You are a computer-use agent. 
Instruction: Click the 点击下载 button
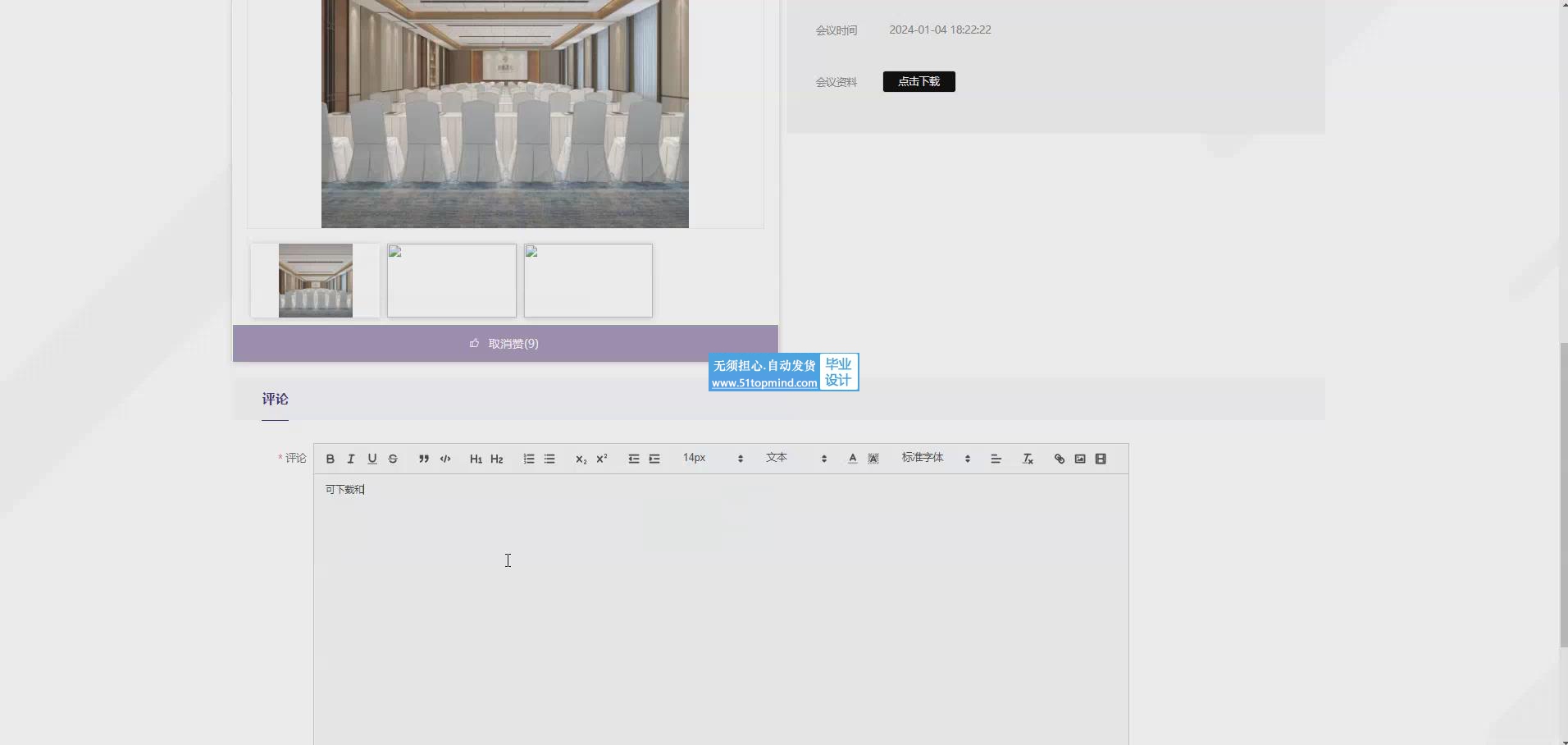(x=918, y=82)
